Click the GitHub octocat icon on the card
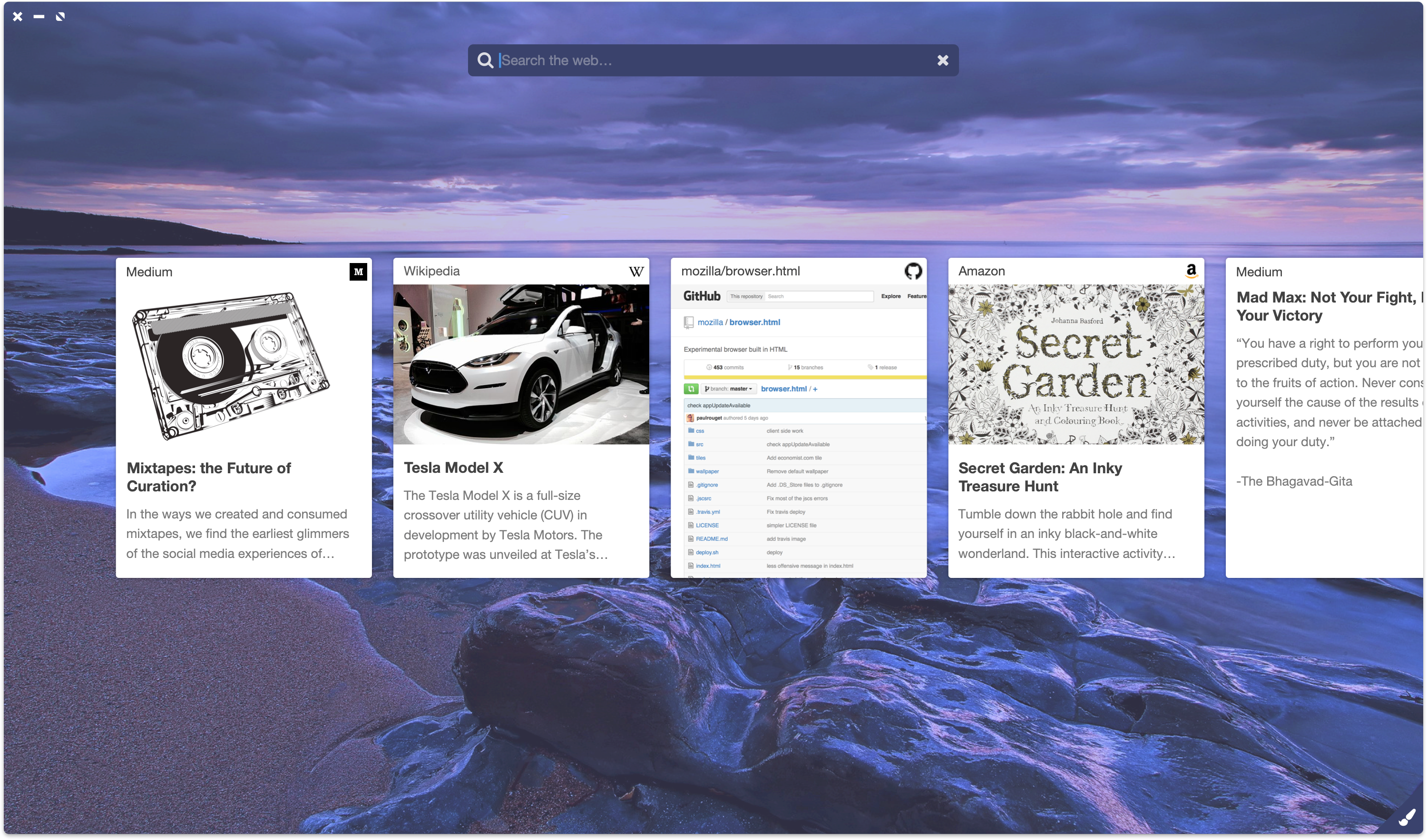This screenshot has width=1427, height=840. coord(913,271)
